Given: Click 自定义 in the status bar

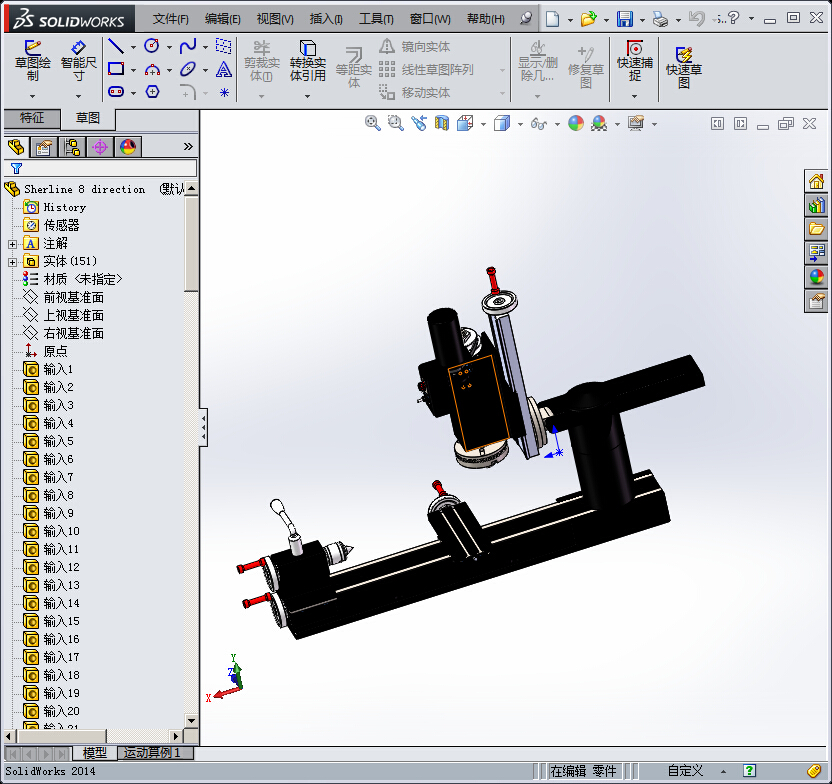Looking at the screenshot, I should (x=685, y=771).
